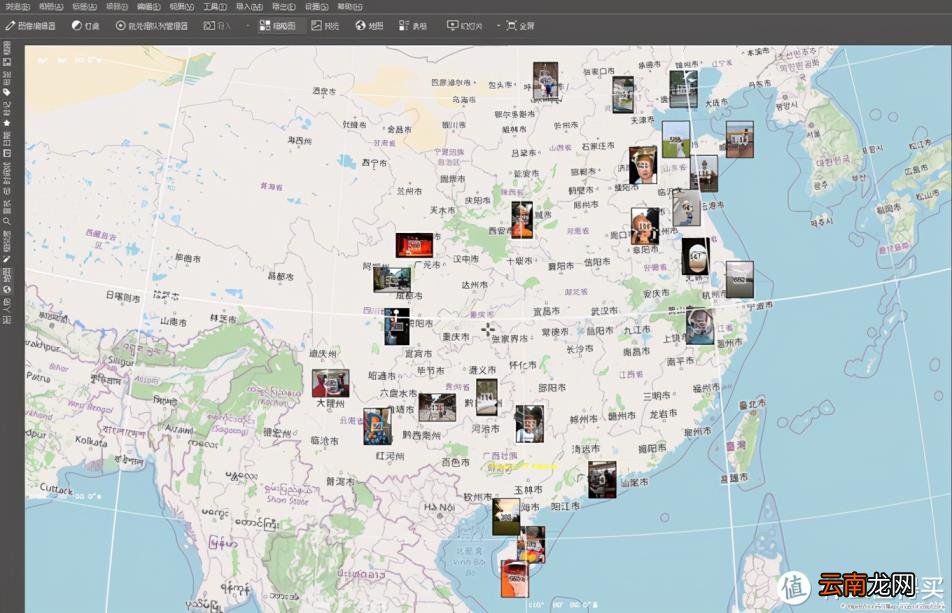Click the 西宁市 label on the map

click(375, 163)
